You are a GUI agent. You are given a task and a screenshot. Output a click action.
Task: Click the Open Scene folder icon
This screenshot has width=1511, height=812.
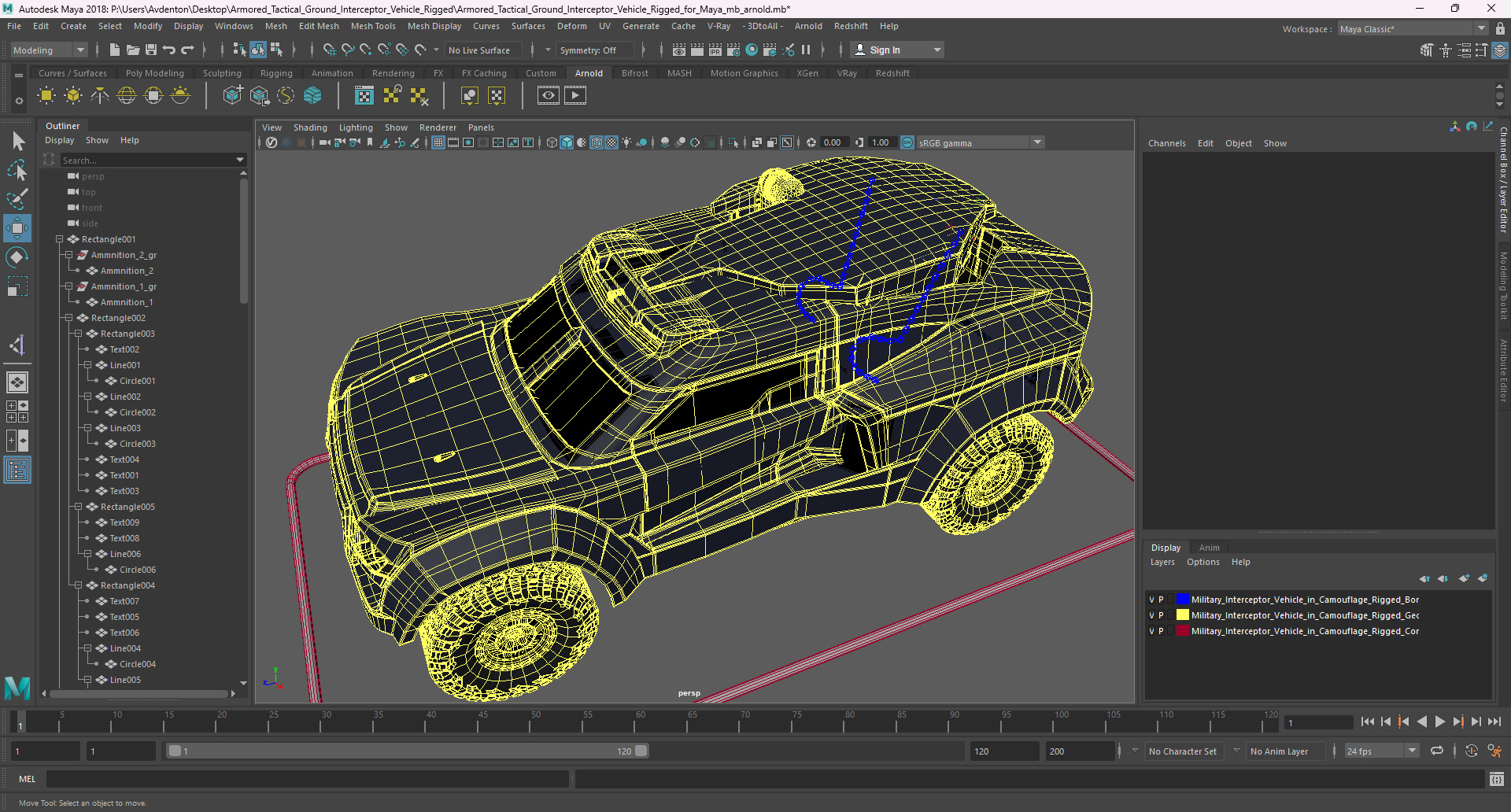133,50
